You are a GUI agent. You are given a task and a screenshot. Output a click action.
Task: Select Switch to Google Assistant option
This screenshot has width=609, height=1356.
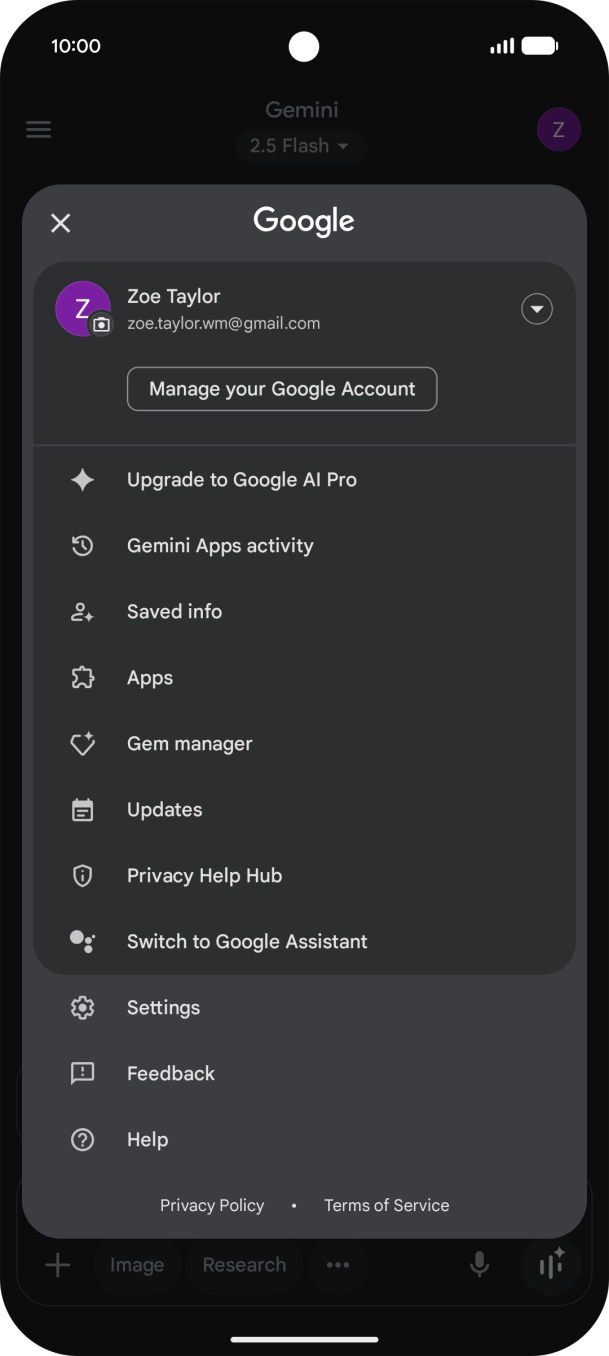[x=247, y=942]
